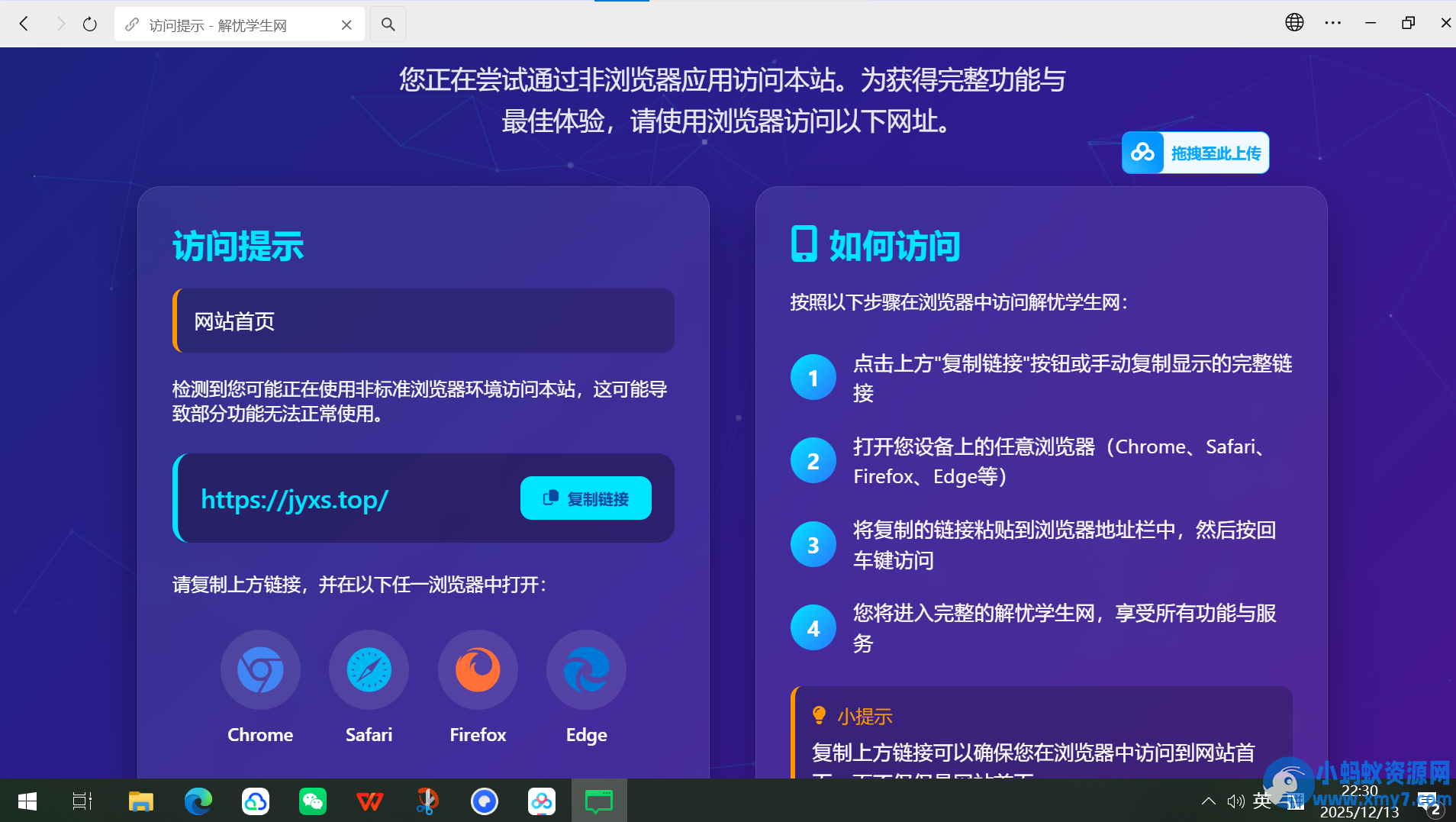Click the search icon beside the address bar
Image resolution: width=1456 pixels, height=822 pixels.
pyautogui.click(x=388, y=24)
